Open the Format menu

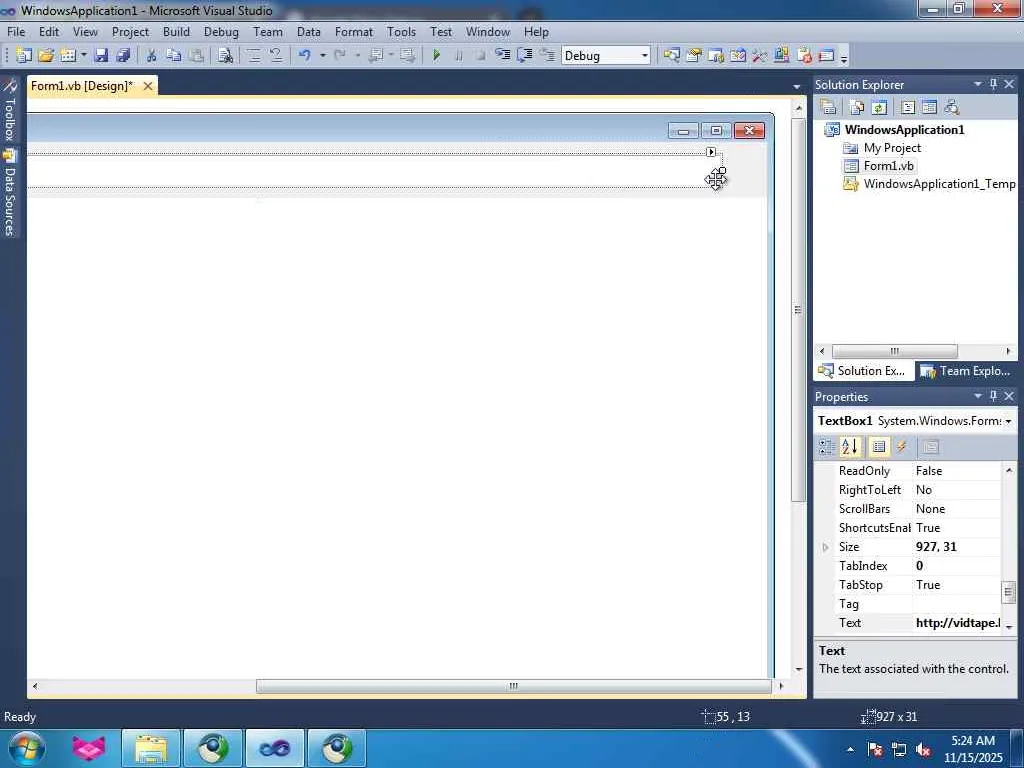pos(353,31)
